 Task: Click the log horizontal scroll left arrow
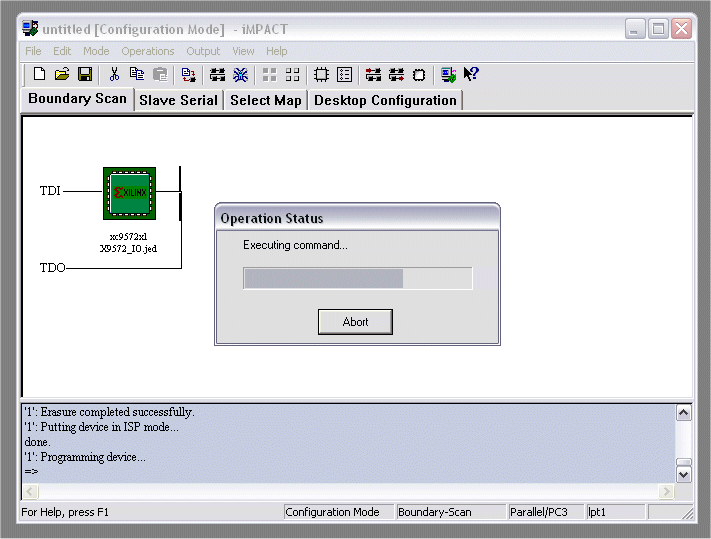(x=30, y=491)
